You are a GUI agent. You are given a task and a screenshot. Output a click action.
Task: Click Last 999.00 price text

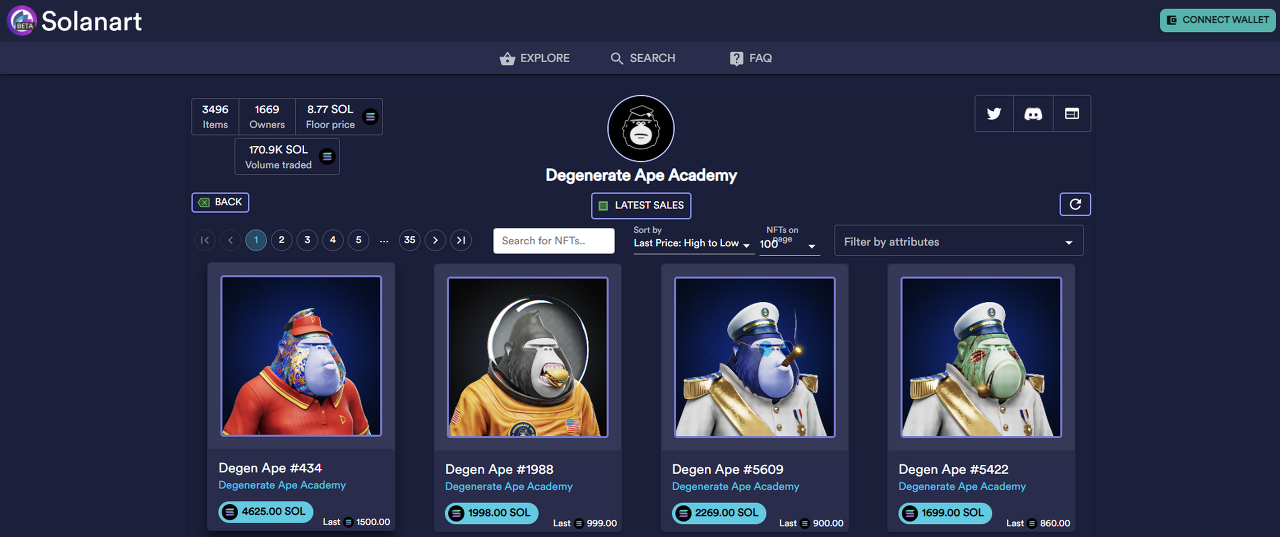[x=583, y=523]
